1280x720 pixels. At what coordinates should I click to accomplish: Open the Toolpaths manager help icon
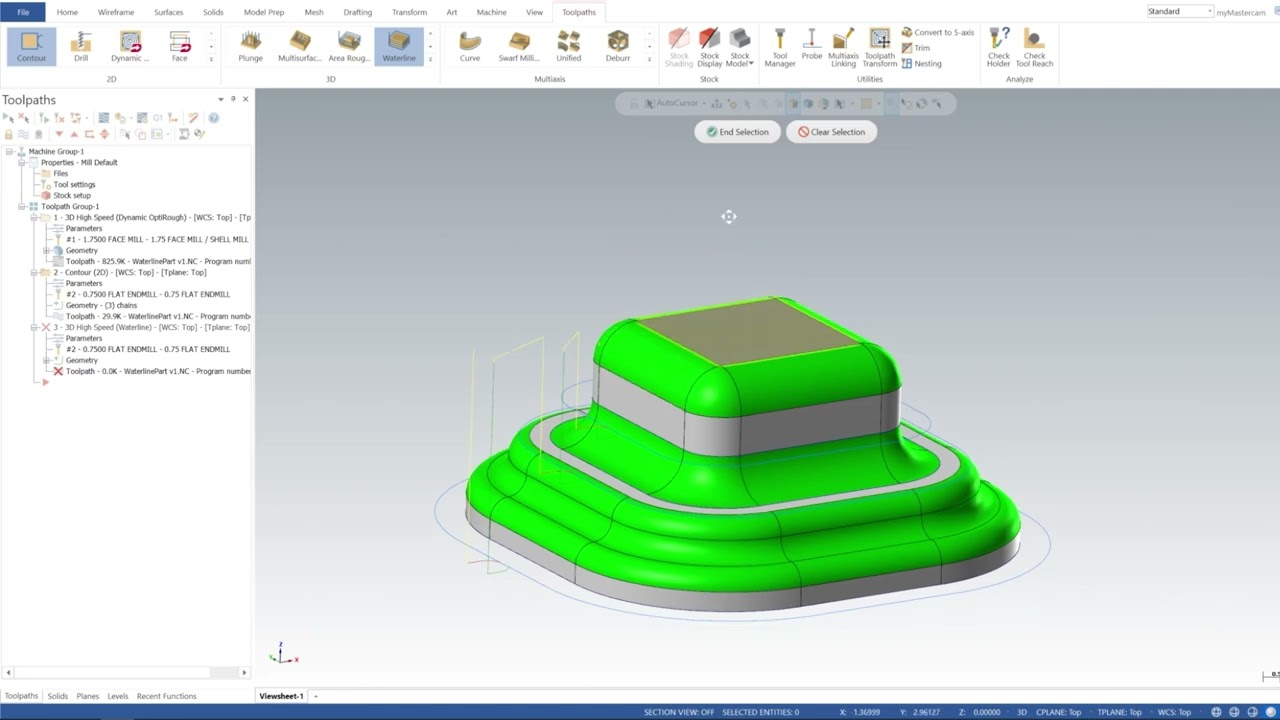click(x=213, y=118)
